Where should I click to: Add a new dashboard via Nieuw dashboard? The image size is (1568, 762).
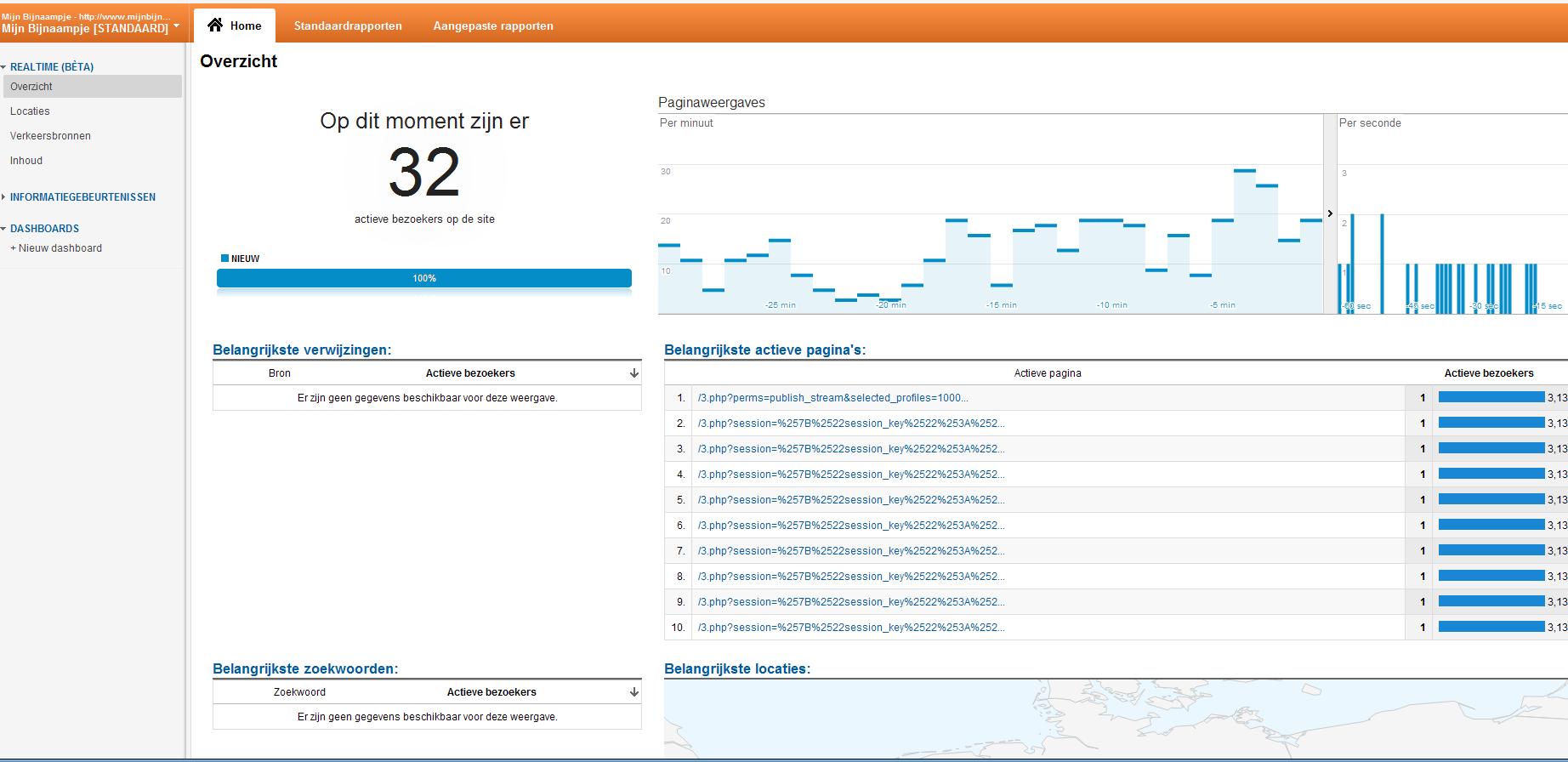click(x=56, y=248)
